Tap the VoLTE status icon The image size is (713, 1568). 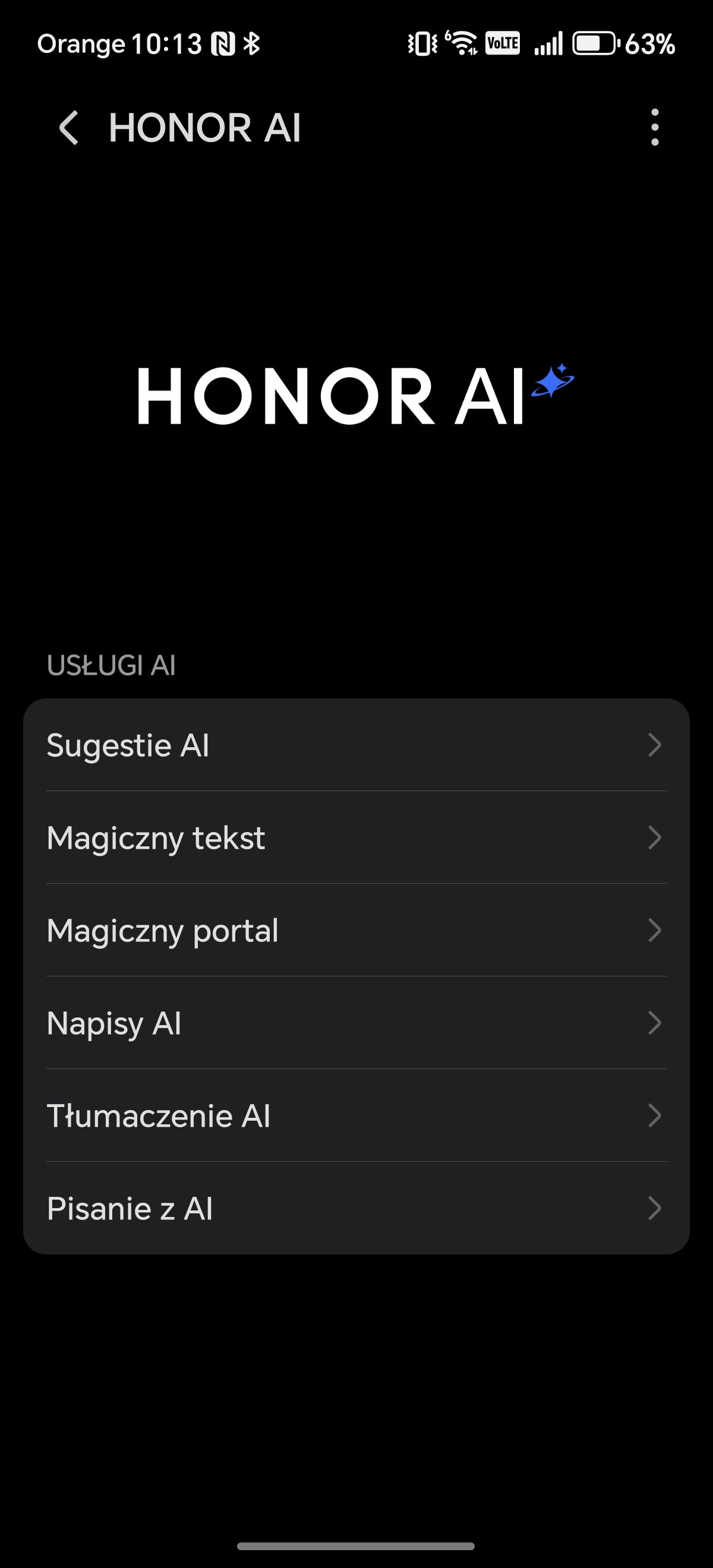click(x=502, y=44)
